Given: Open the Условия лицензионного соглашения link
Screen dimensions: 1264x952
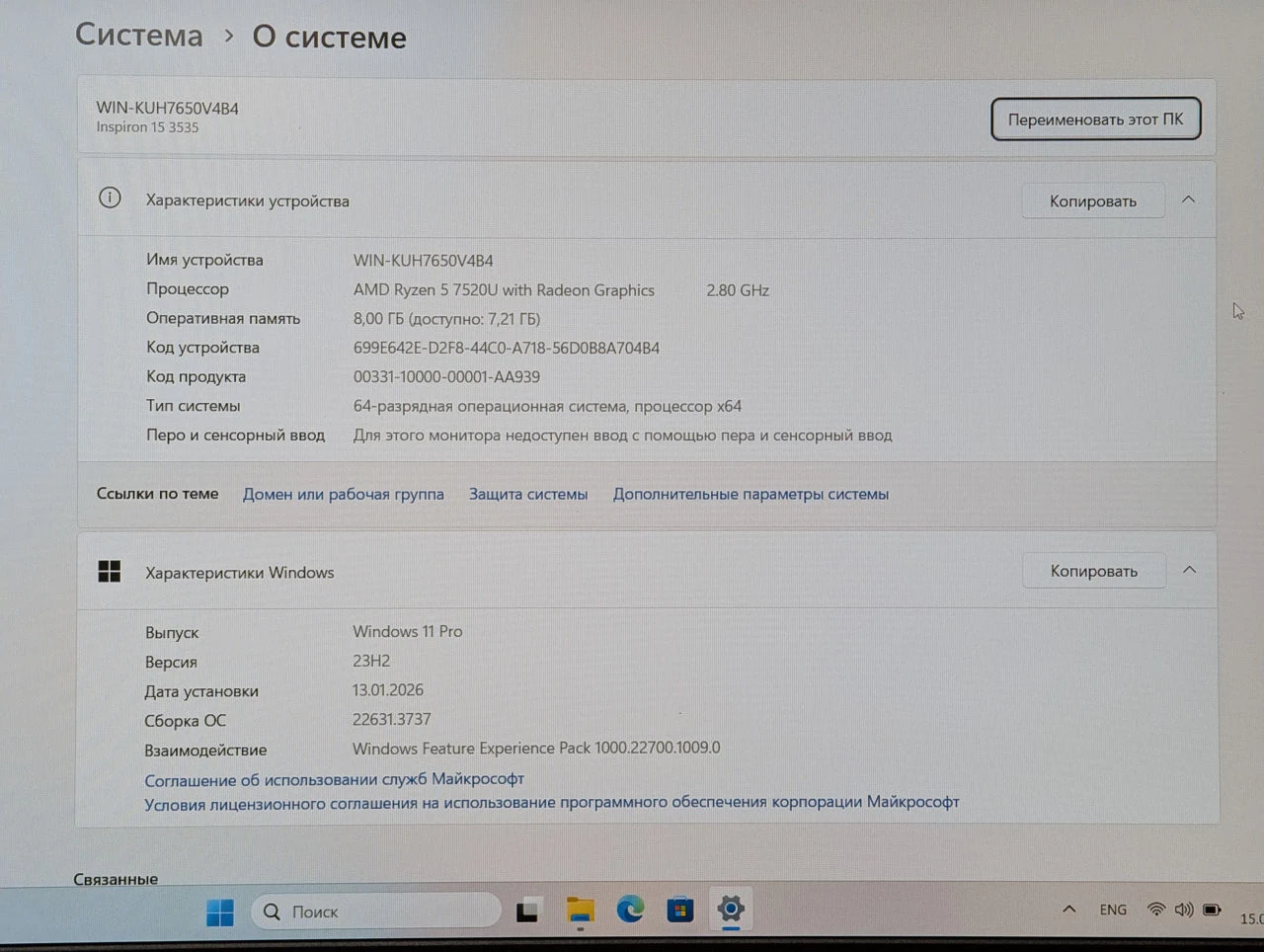Looking at the screenshot, I should point(552,803).
